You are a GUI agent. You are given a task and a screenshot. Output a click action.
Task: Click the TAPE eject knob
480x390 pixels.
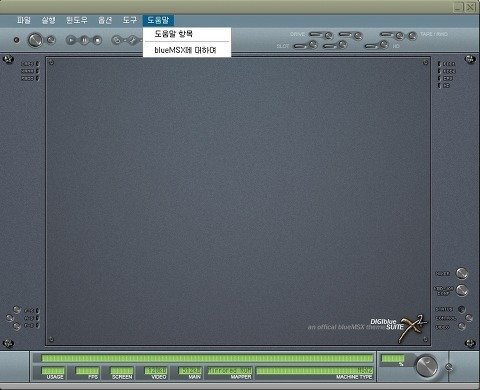pyautogui.click(x=400, y=35)
